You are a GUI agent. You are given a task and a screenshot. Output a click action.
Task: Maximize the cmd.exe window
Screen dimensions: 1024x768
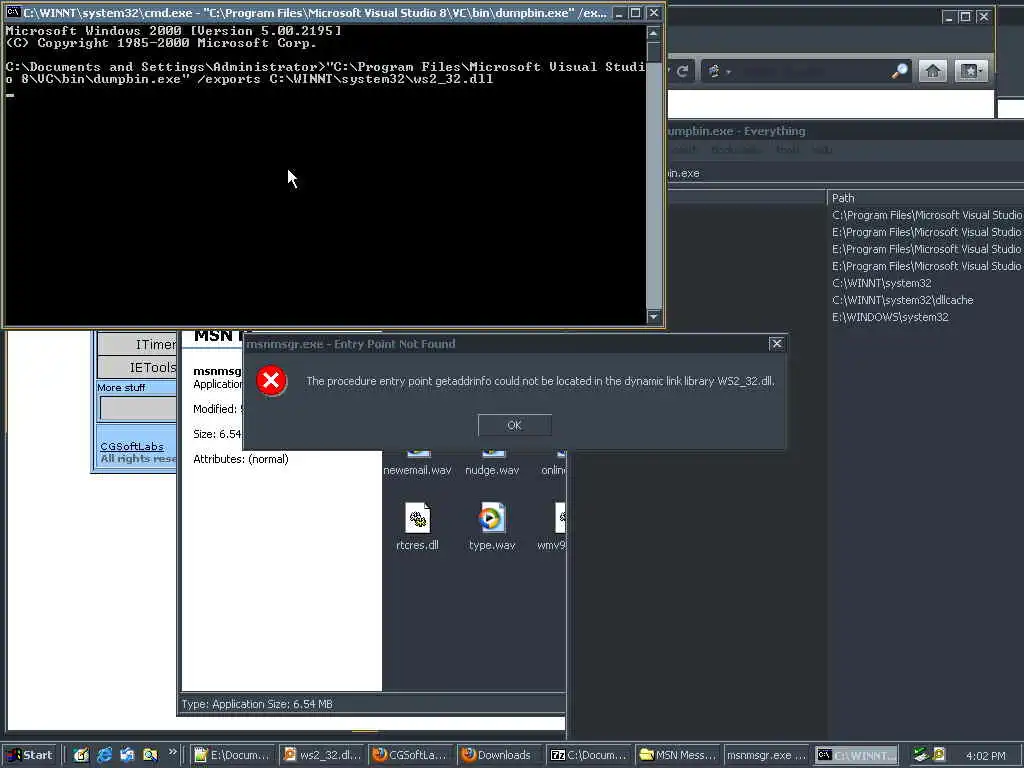[635, 12]
